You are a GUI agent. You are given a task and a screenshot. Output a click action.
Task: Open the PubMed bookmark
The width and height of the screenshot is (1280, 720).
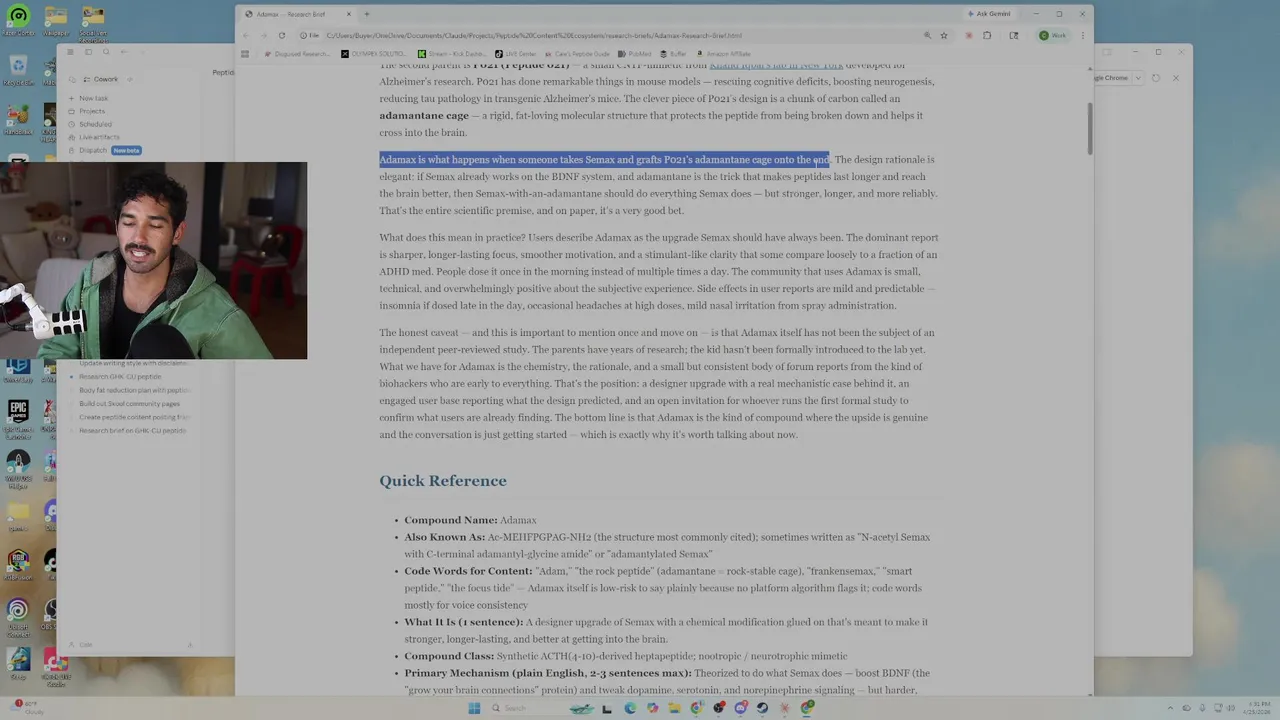635,54
